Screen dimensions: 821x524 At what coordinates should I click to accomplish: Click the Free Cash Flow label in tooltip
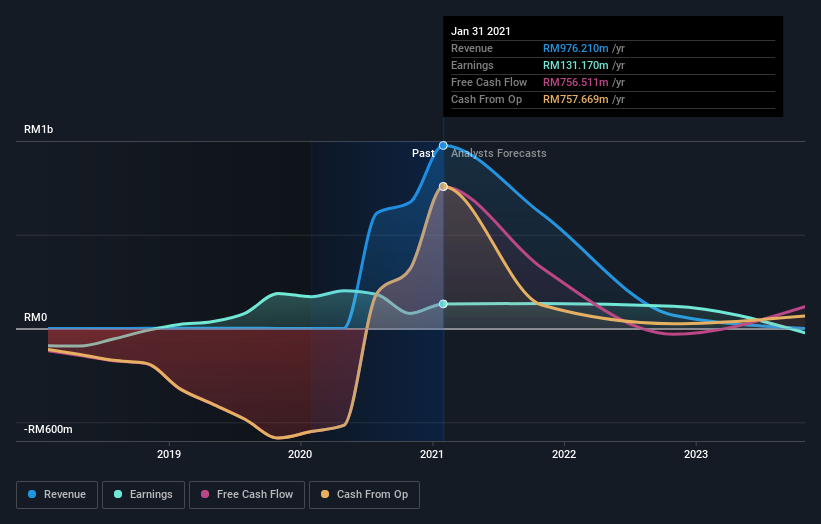(489, 82)
